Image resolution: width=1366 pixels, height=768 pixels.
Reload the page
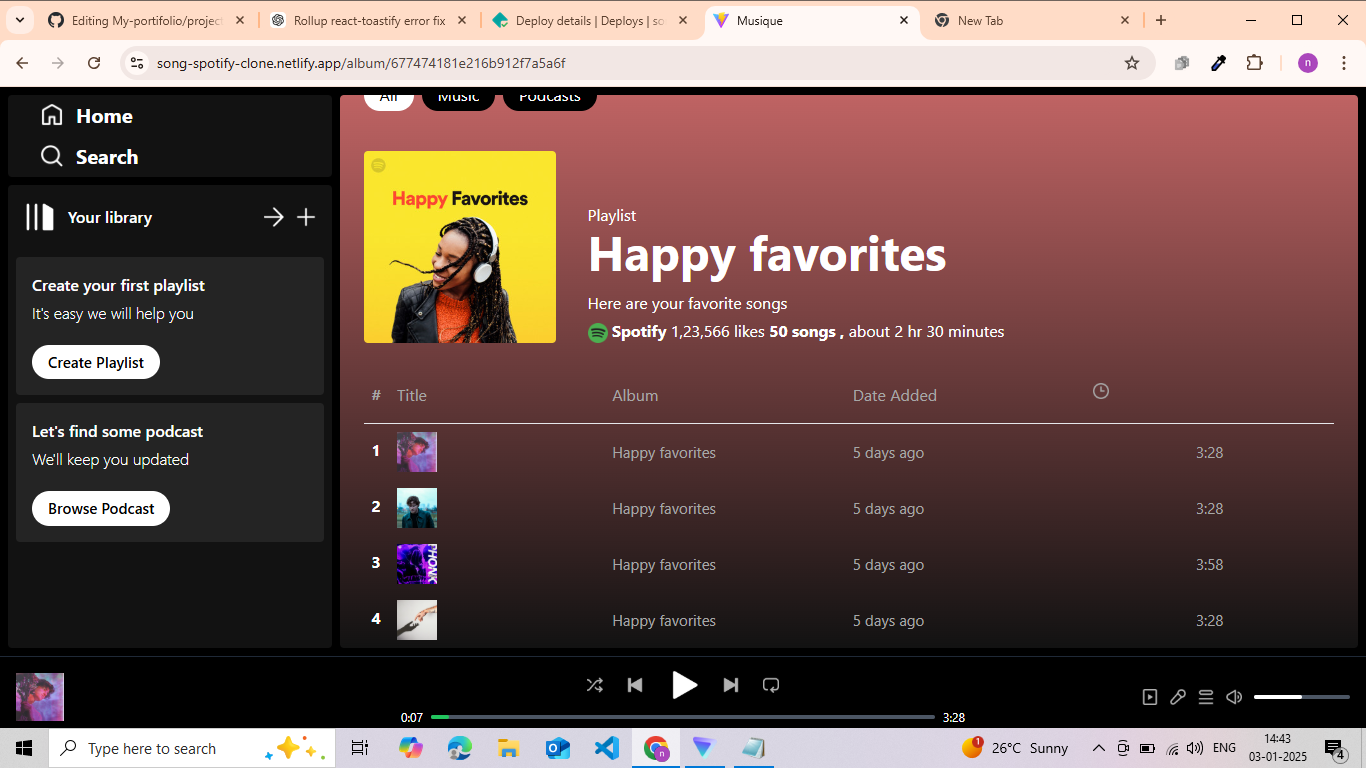coord(94,63)
